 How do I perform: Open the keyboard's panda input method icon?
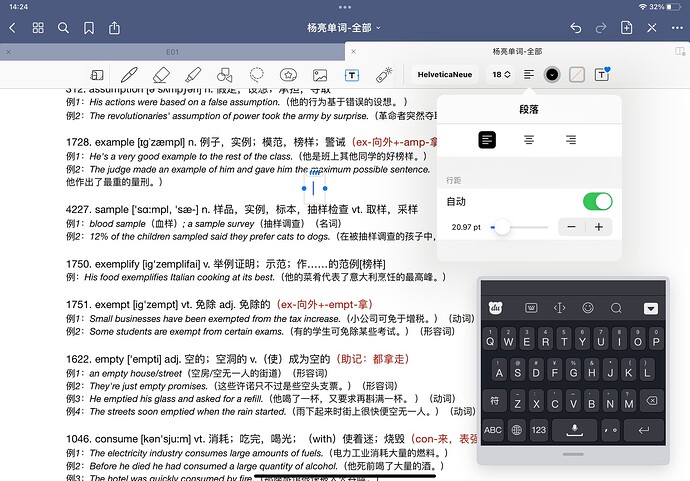tap(495, 308)
